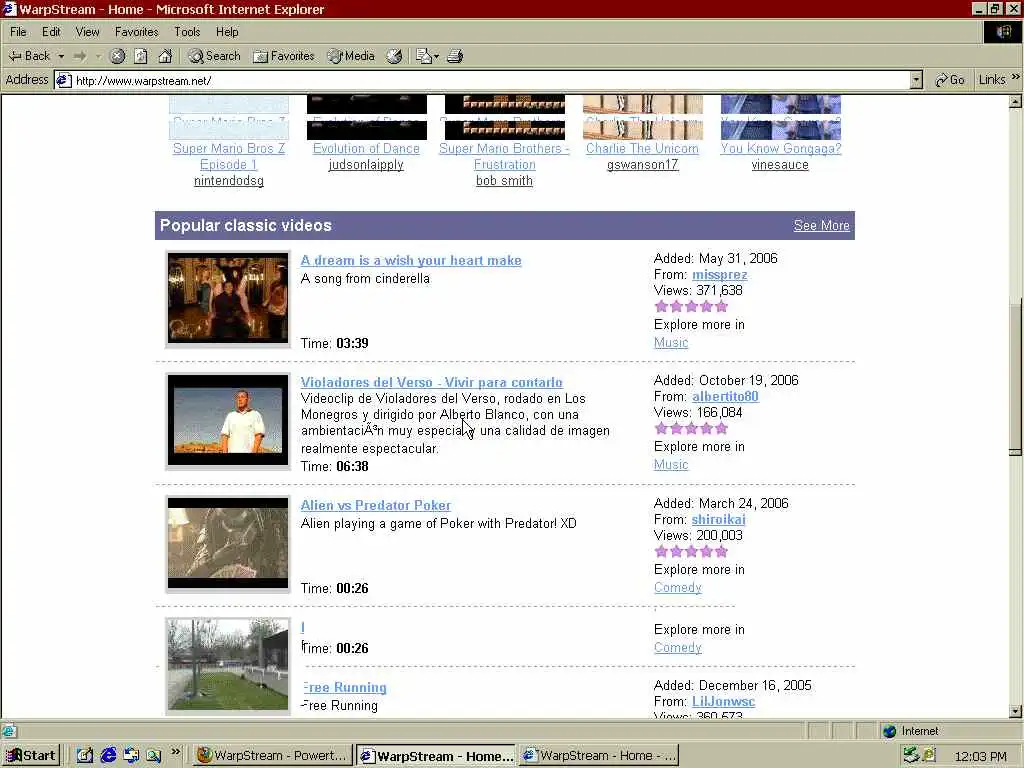Click the Violadores del Verso thumbnail
This screenshot has height=768, width=1024.
point(228,421)
